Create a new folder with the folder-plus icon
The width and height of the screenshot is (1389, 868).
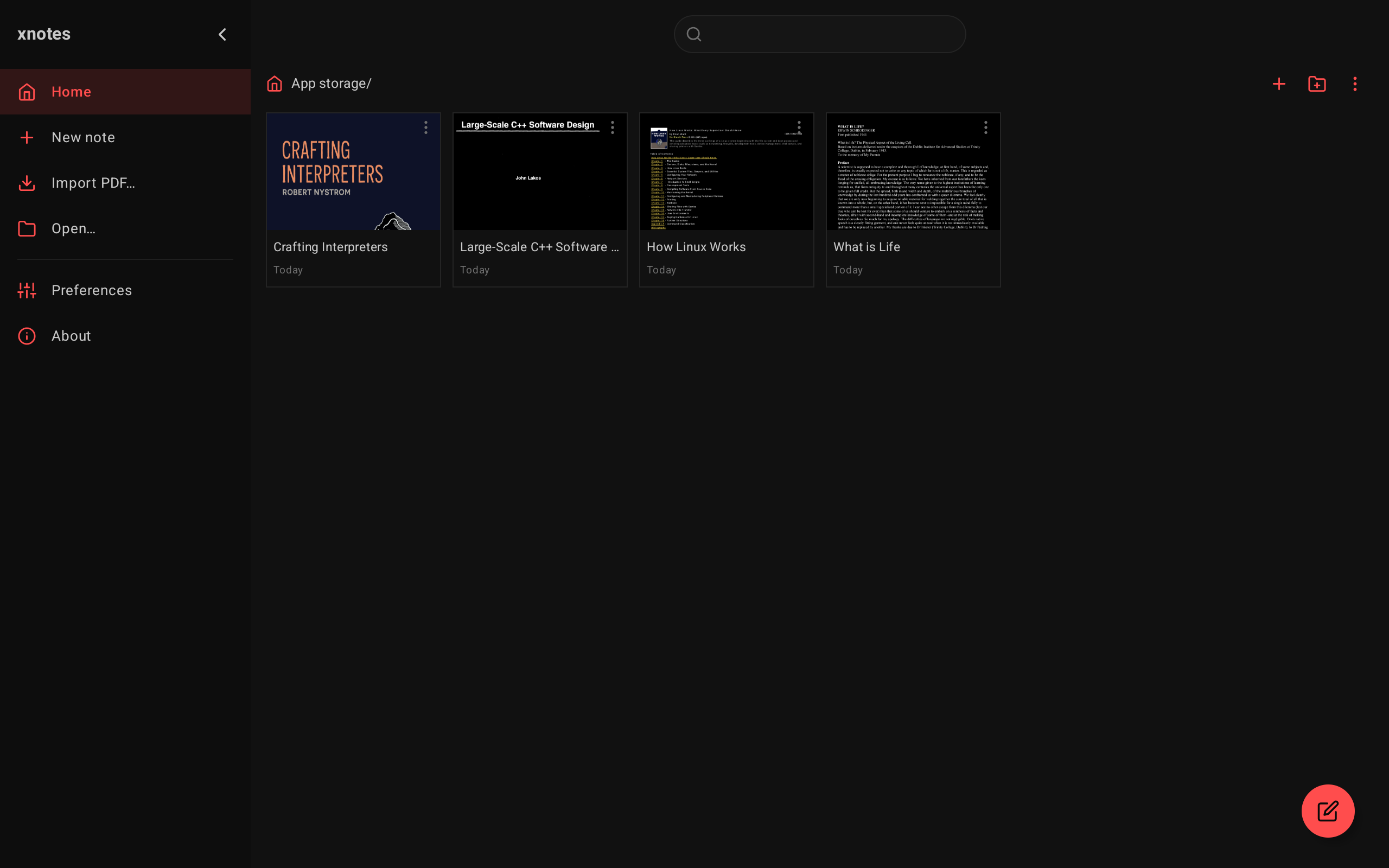pos(1317,84)
